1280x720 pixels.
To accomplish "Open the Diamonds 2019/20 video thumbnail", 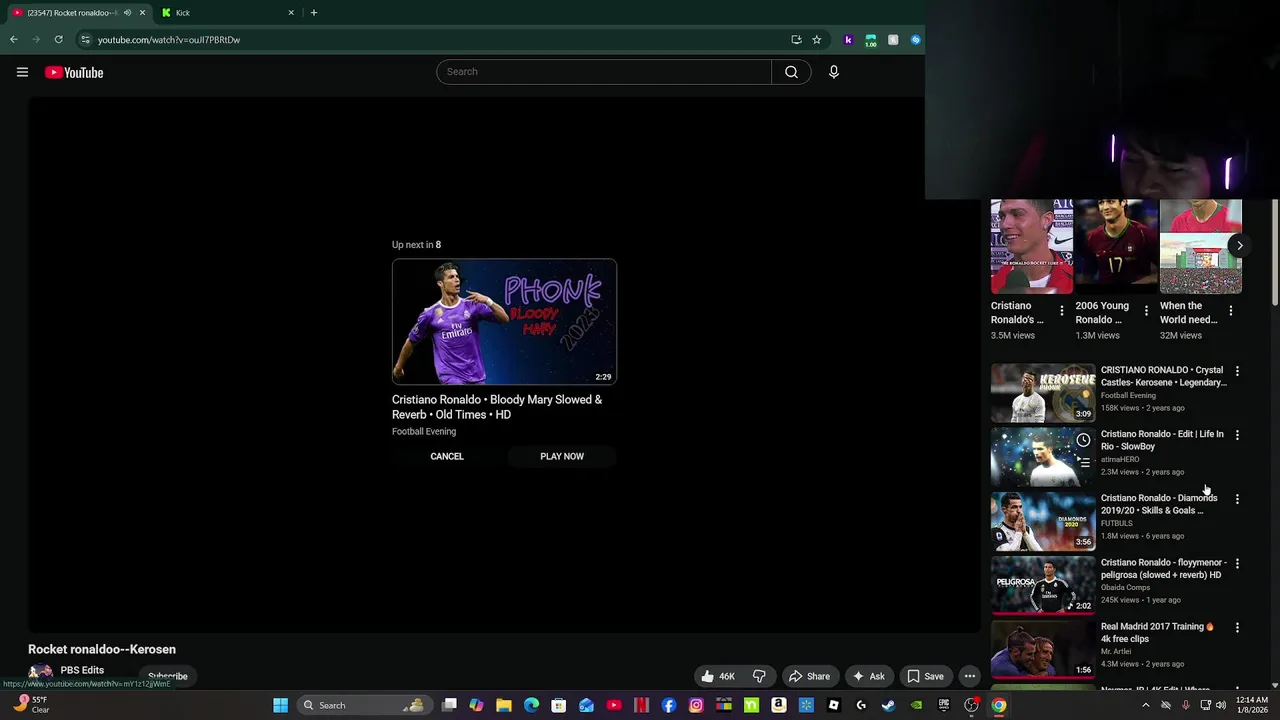I will 1043,521.
